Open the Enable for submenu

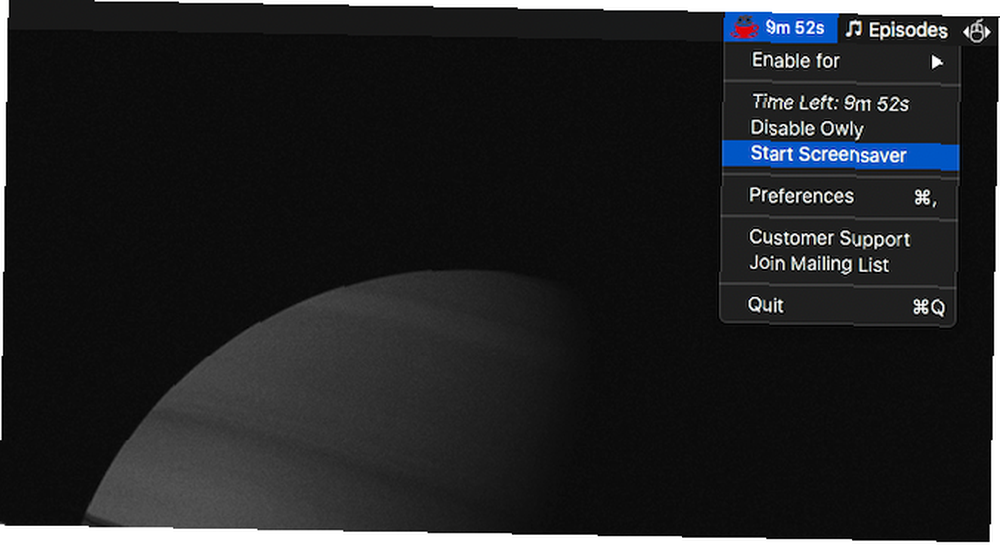click(x=842, y=61)
